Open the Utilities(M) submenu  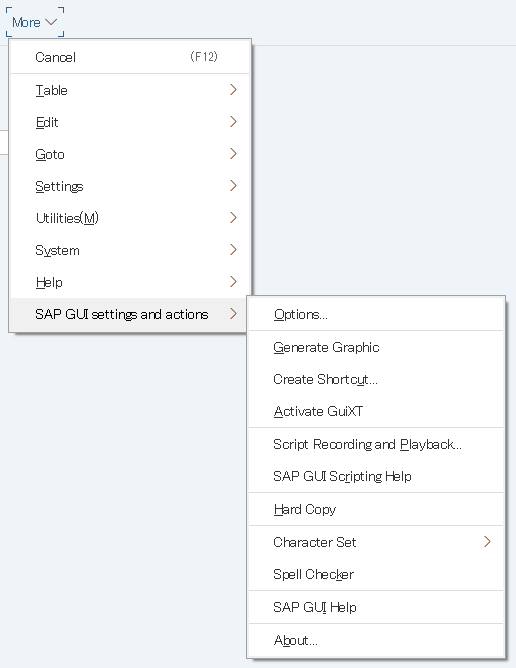[130, 218]
